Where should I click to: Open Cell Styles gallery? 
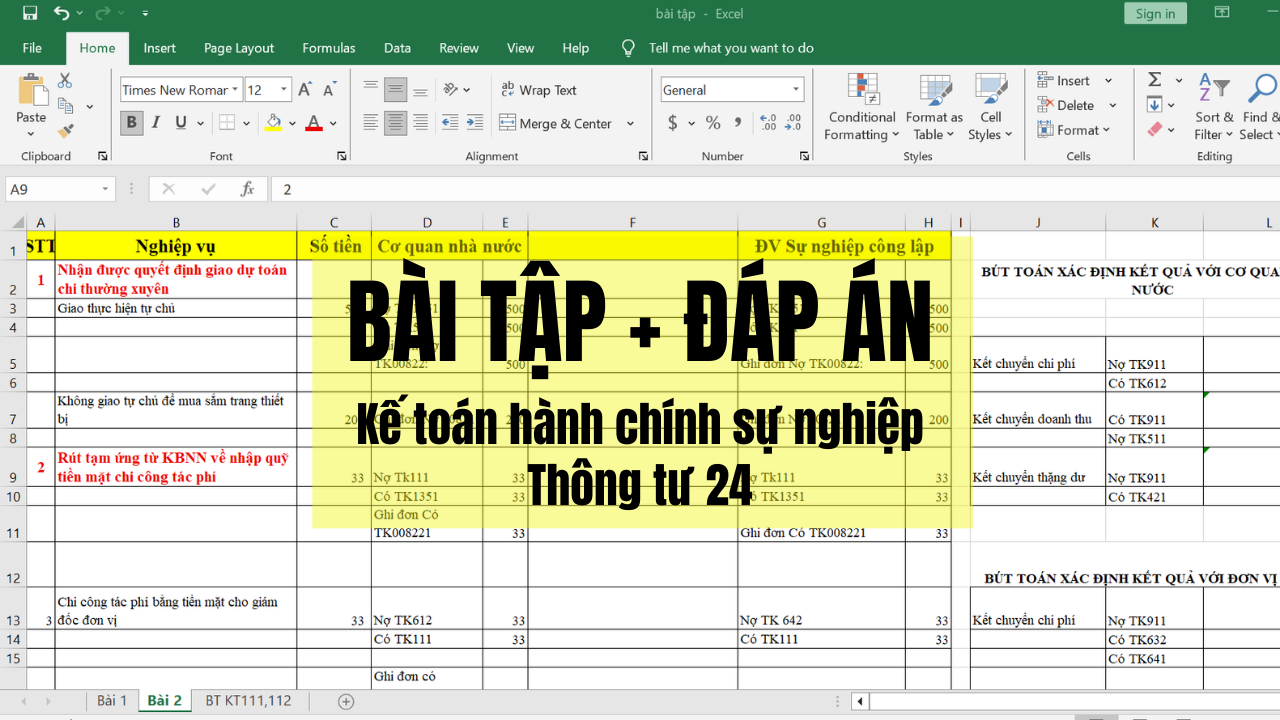click(990, 106)
